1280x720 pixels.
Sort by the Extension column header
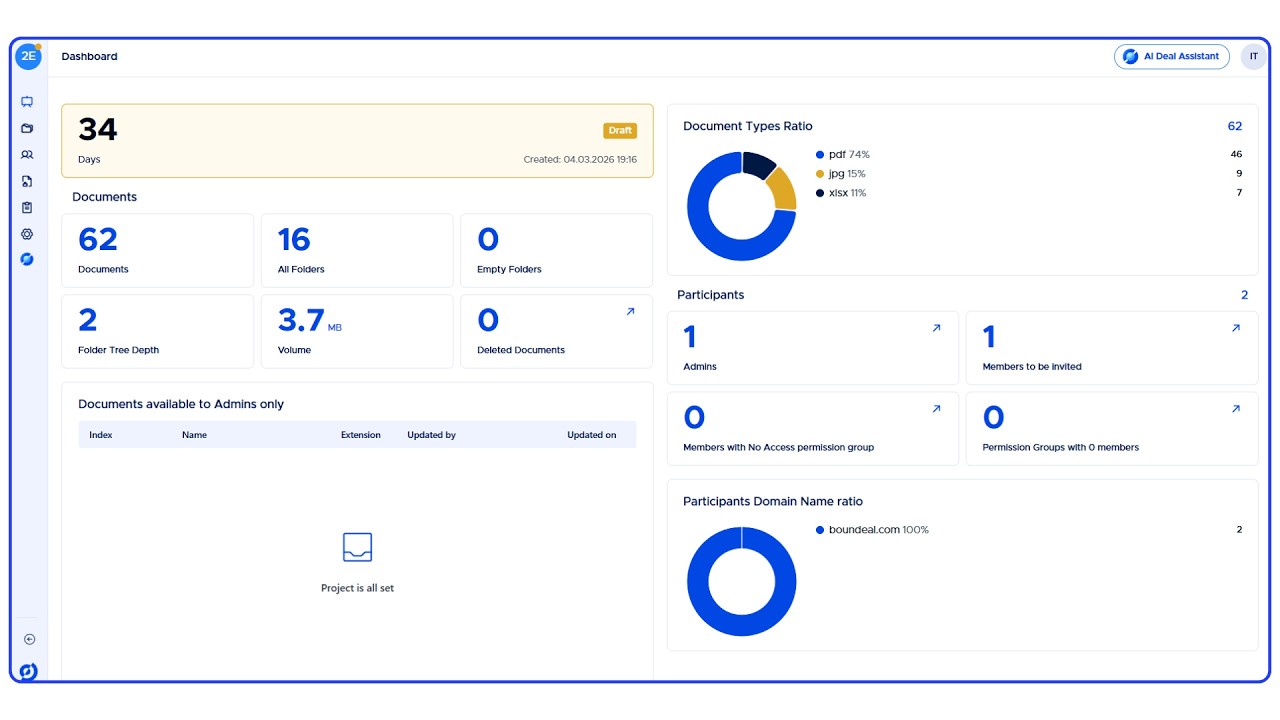[x=361, y=435]
